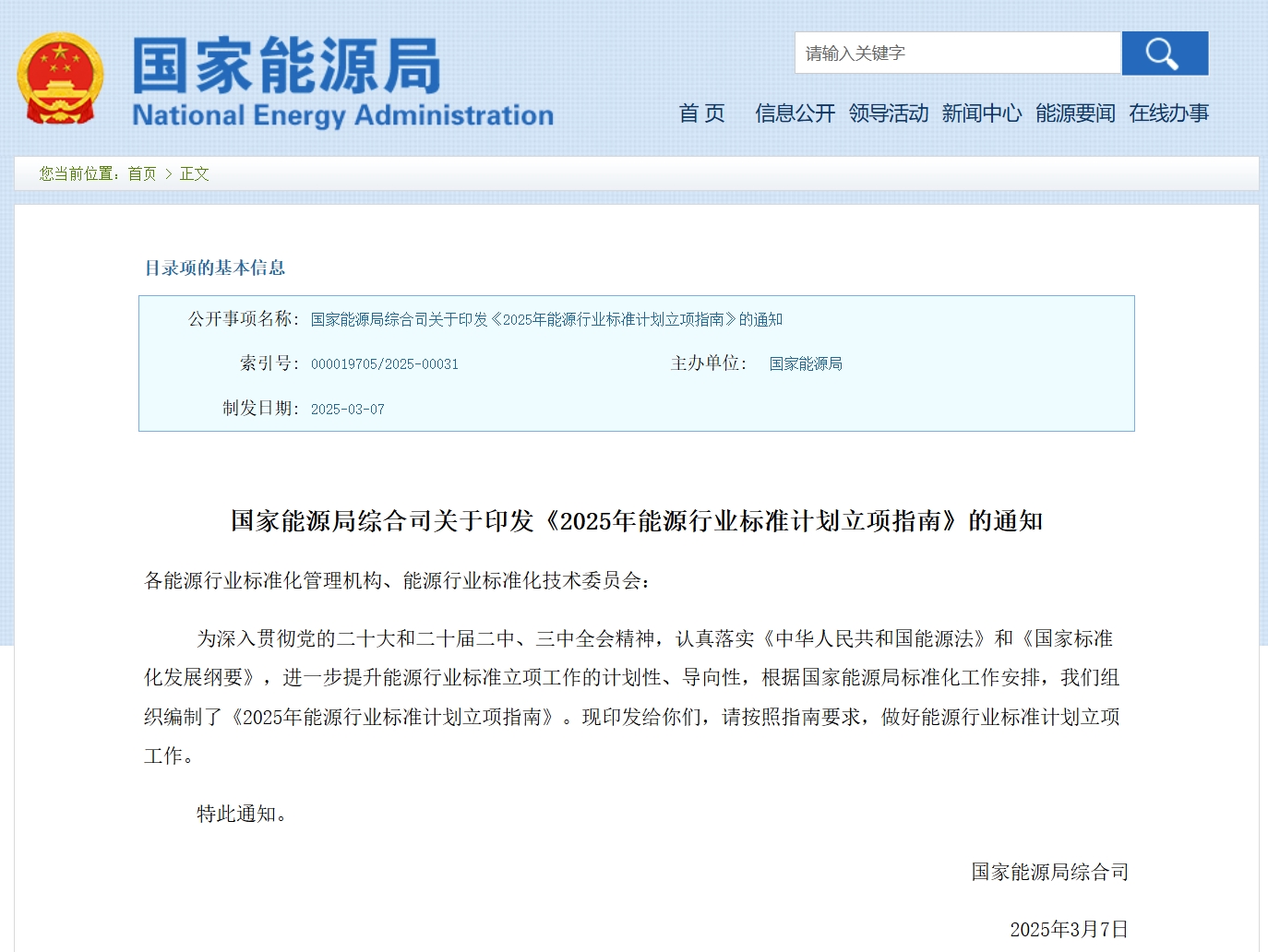Click the 正文 breadcrumb item

tap(195, 173)
